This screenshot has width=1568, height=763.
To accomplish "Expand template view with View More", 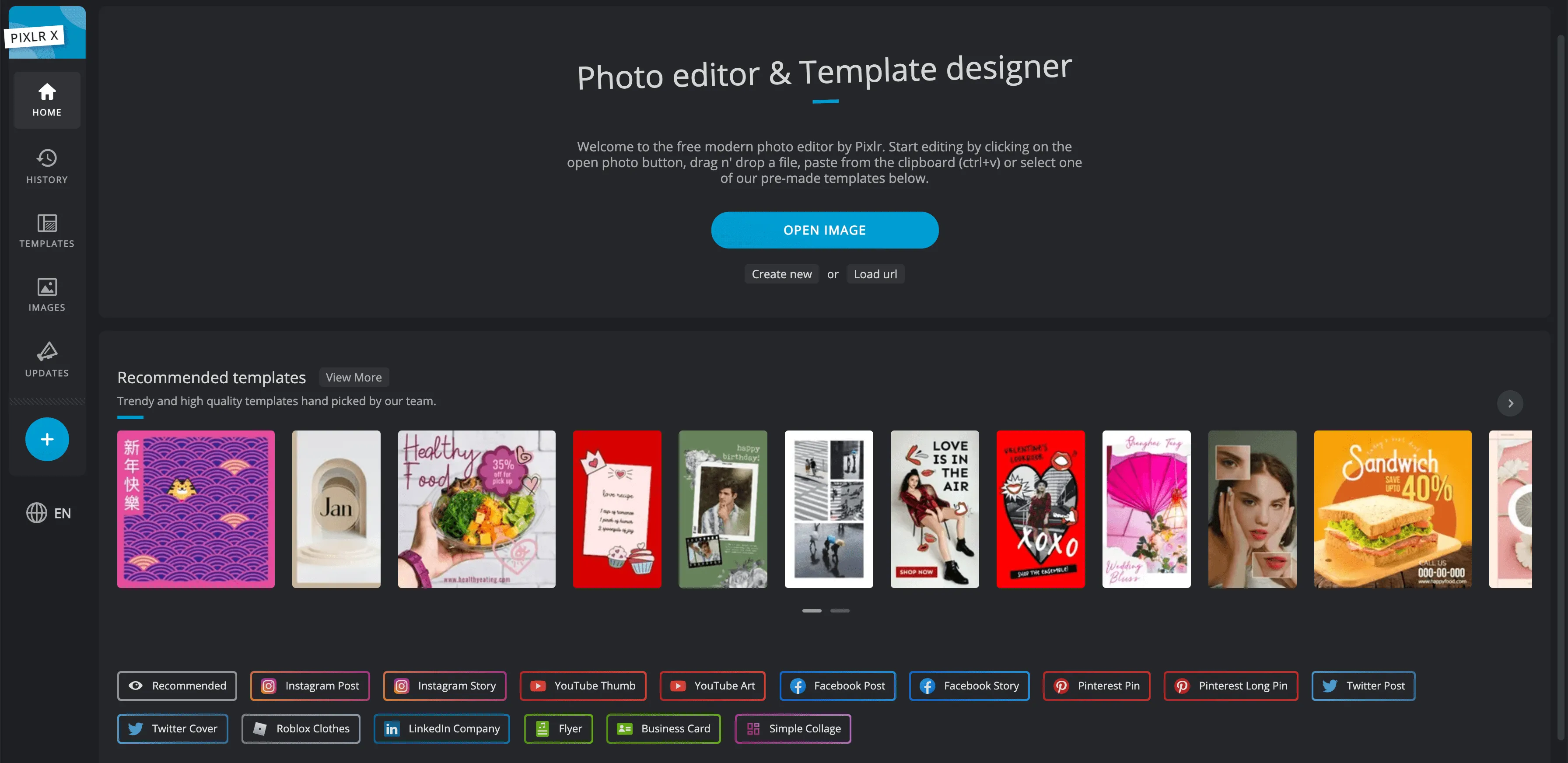I will coord(353,378).
